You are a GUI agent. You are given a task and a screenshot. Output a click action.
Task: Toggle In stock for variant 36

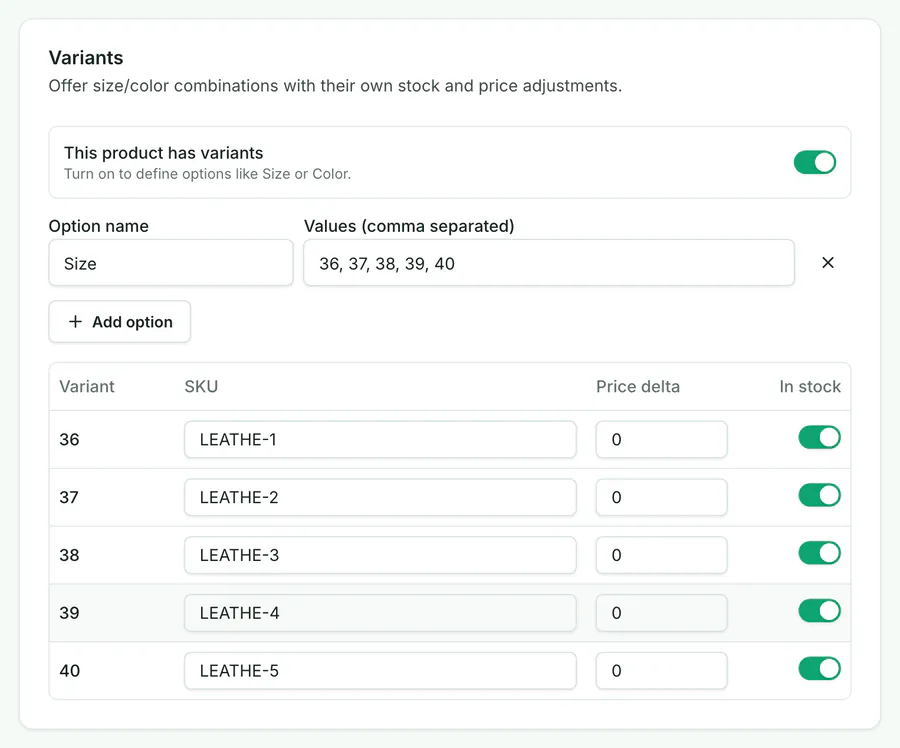click(819, 438)
